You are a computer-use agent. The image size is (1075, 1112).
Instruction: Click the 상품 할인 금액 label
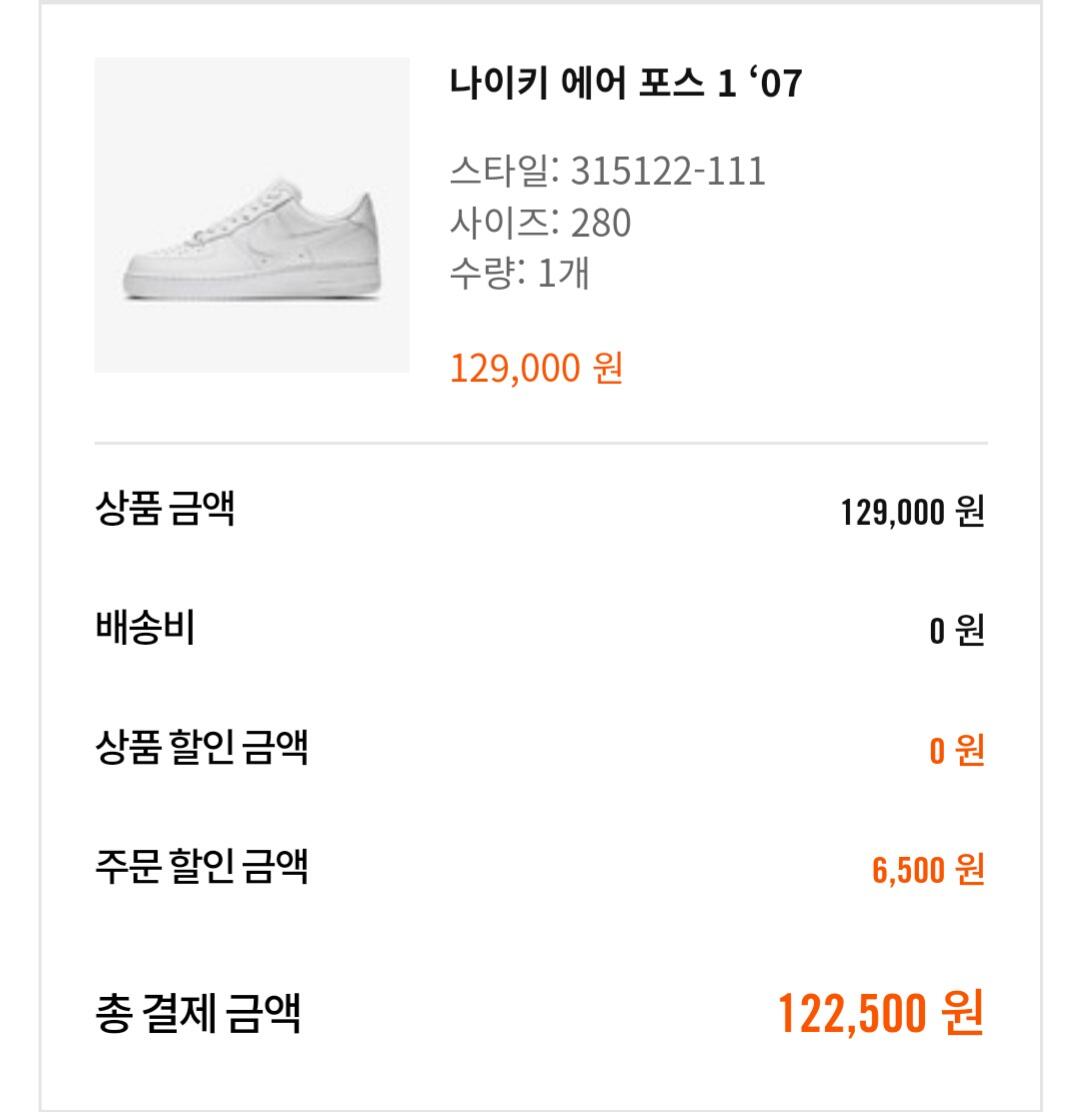(x=200, y=747)
